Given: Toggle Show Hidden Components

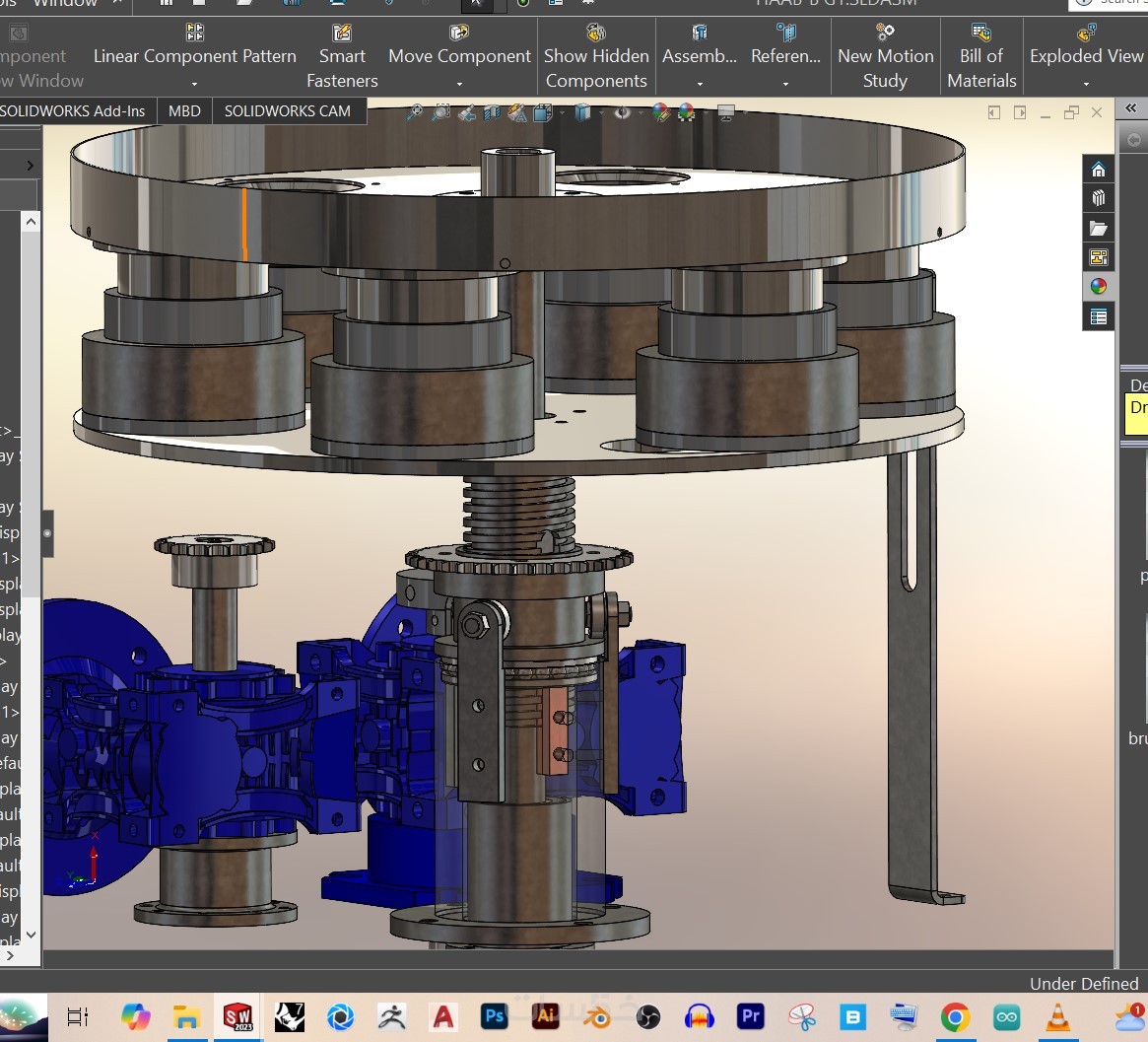Looking at the screenshot, I should pos(596,57).
